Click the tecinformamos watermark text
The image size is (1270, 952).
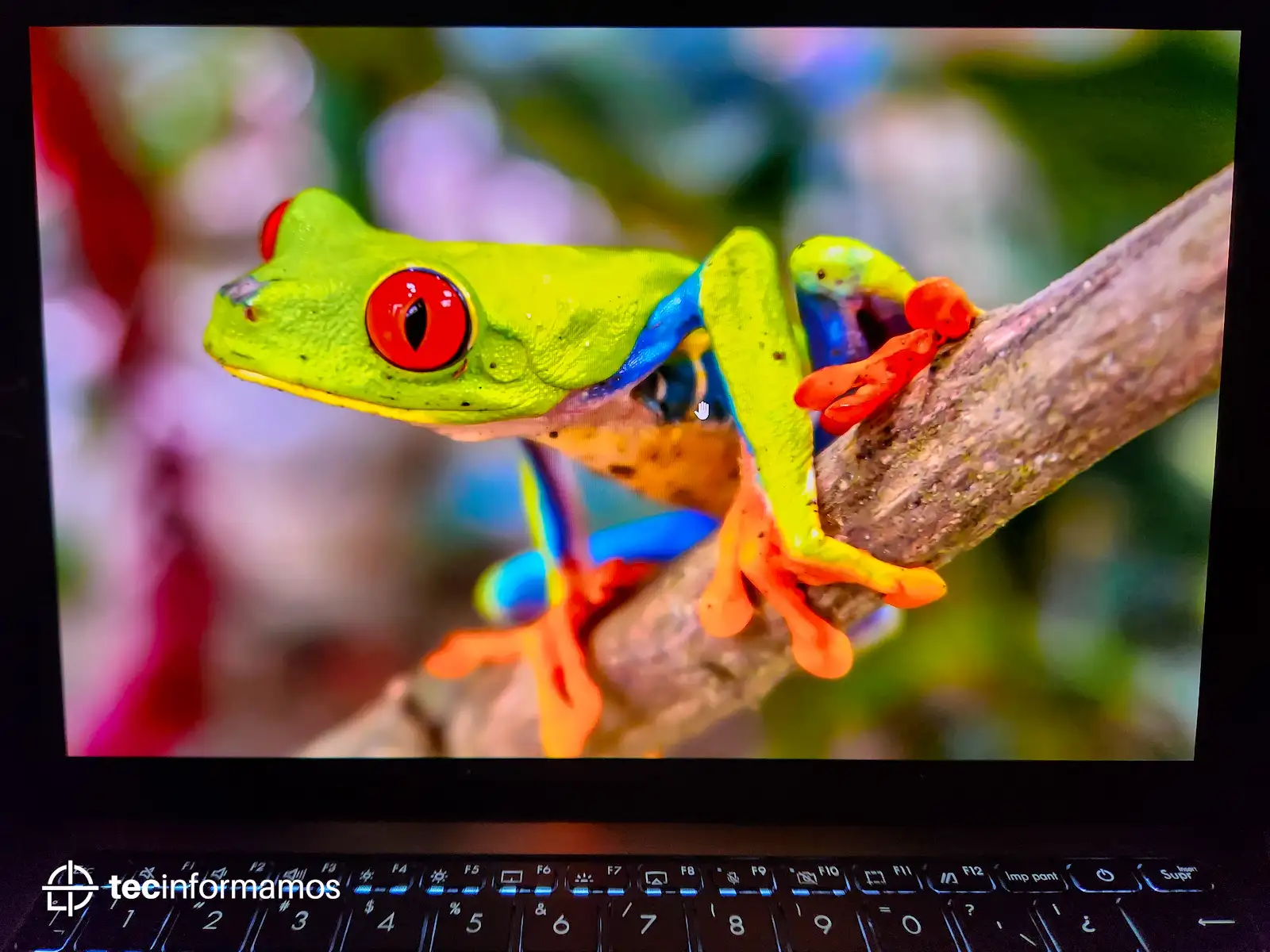[225, 888]
